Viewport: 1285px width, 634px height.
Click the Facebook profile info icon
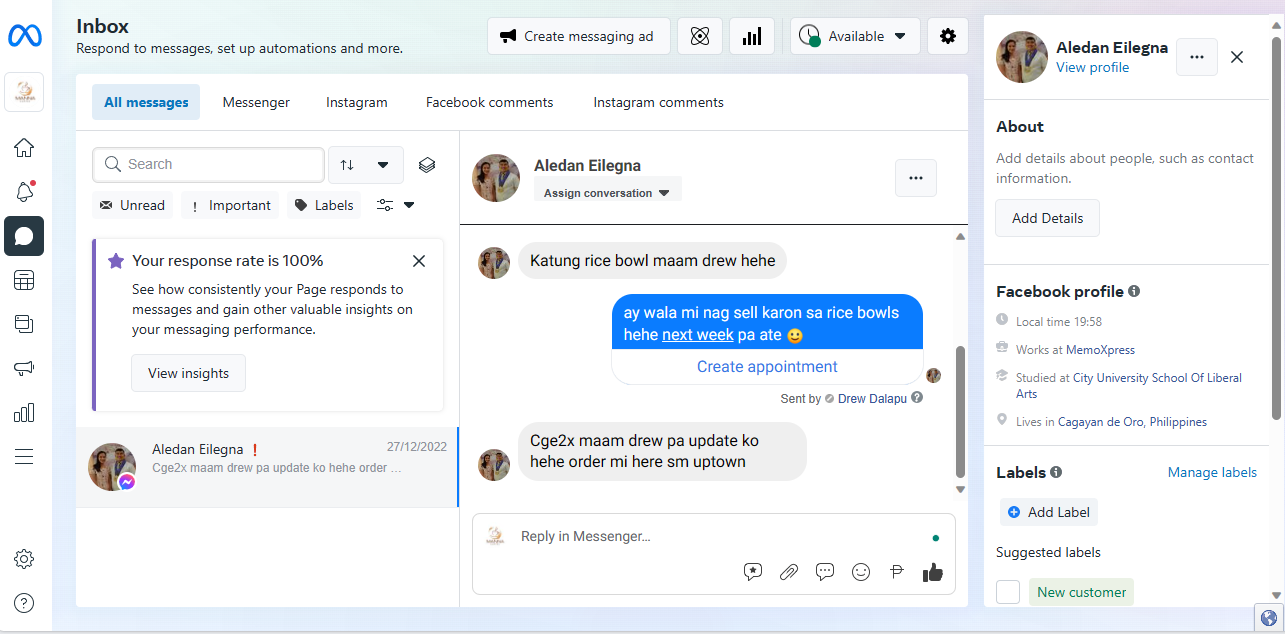[1134, 292]
